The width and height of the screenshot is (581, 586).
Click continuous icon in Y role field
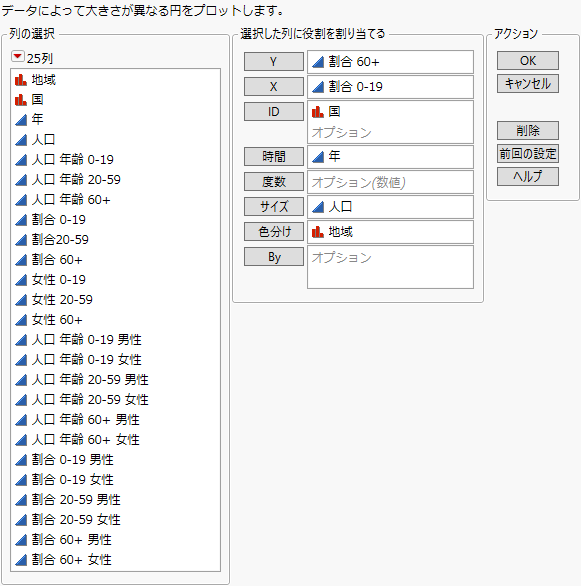pos(318,62)
